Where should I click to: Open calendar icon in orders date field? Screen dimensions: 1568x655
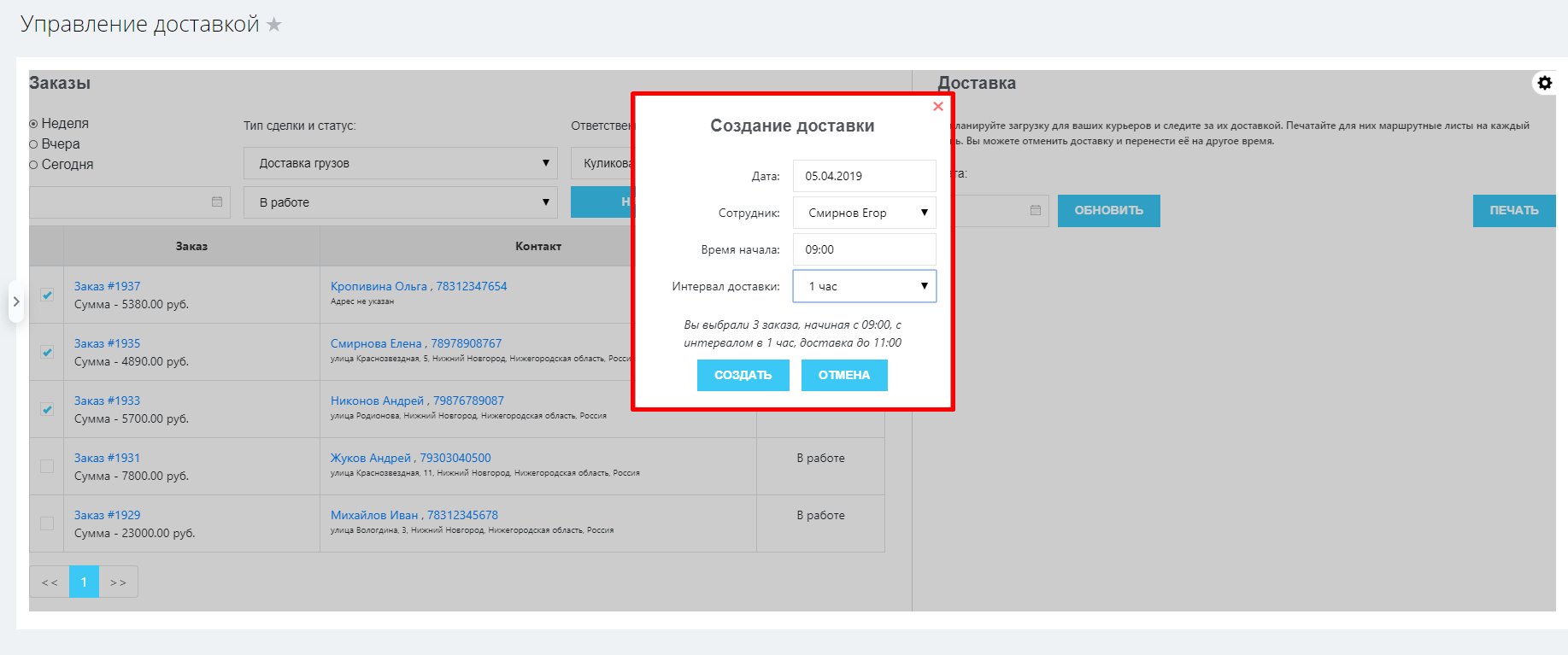[x=217, y=202]
